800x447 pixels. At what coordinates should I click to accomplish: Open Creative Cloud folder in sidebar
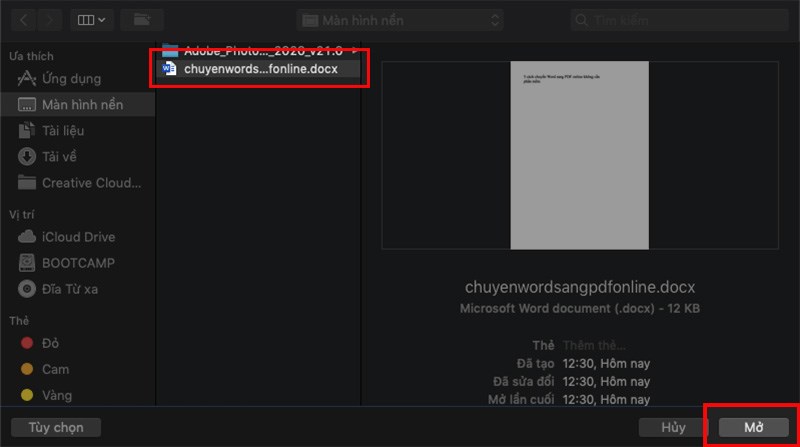(x=78, y=183)
